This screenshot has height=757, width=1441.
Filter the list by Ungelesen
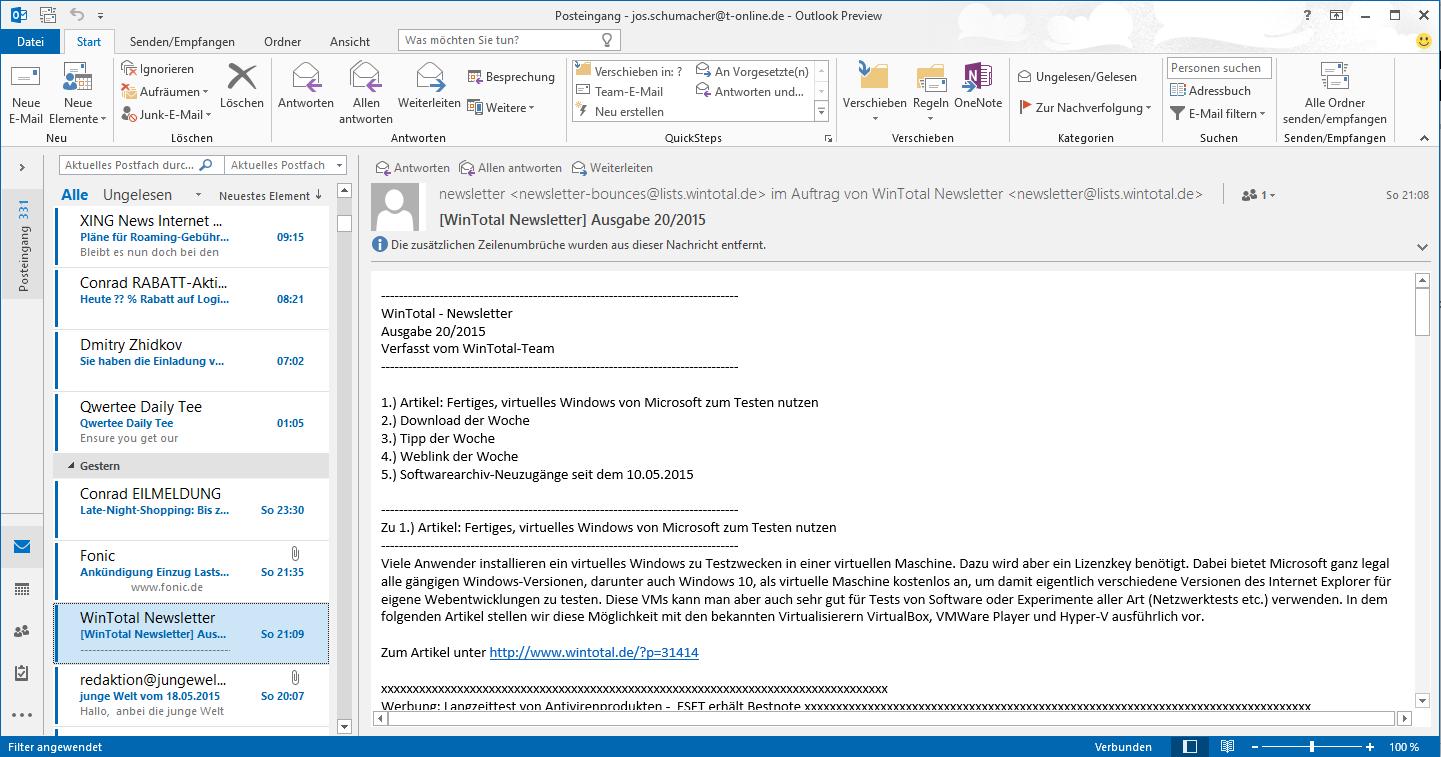point(137,195)
